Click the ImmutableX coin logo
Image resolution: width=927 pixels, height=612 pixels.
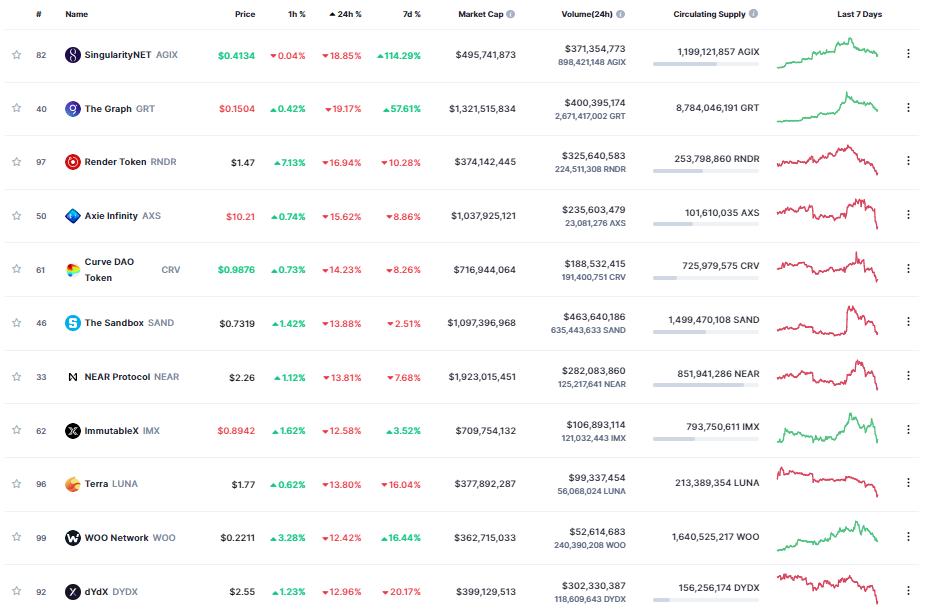[73, 431]
